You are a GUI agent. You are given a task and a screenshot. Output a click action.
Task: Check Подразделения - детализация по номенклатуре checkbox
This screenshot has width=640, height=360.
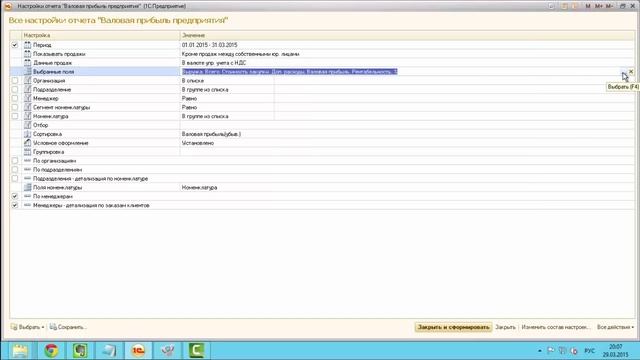pyautogui.click(x=15, y=179)
